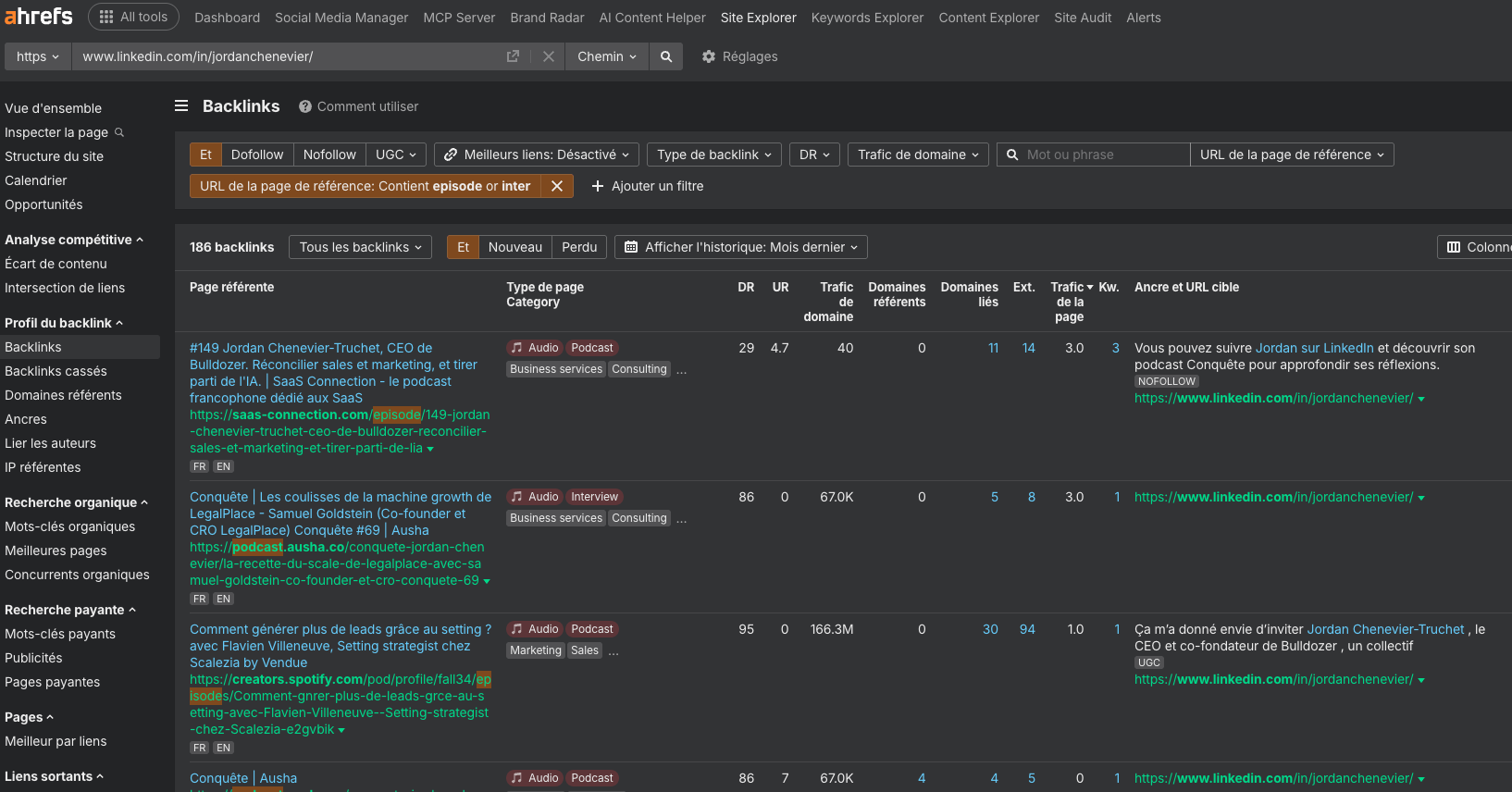Open URL in new tab icon
Image resolution: width=1512 pixels, height=792 pixels.
pyautogui.click(x=513, y=56)
